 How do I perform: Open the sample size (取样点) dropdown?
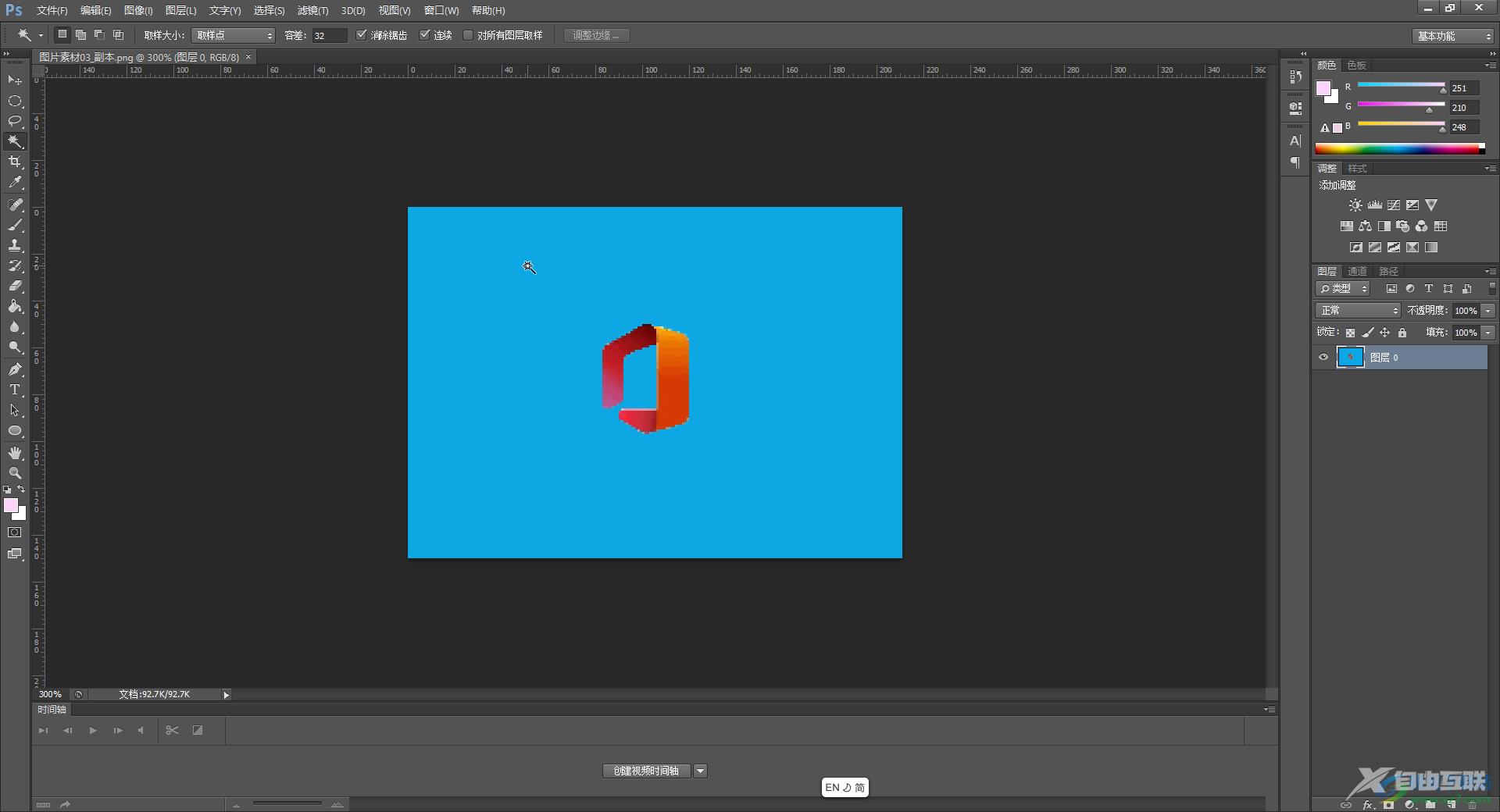coord(233,35)
